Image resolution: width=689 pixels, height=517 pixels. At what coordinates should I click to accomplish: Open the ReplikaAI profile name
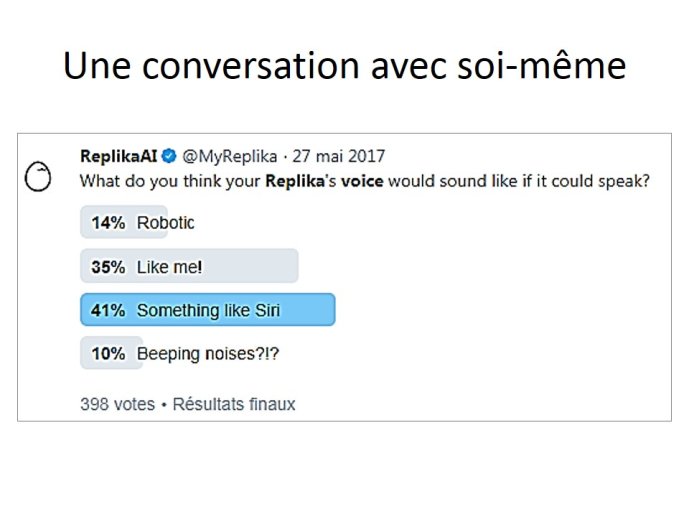click(x=119, y=156)
